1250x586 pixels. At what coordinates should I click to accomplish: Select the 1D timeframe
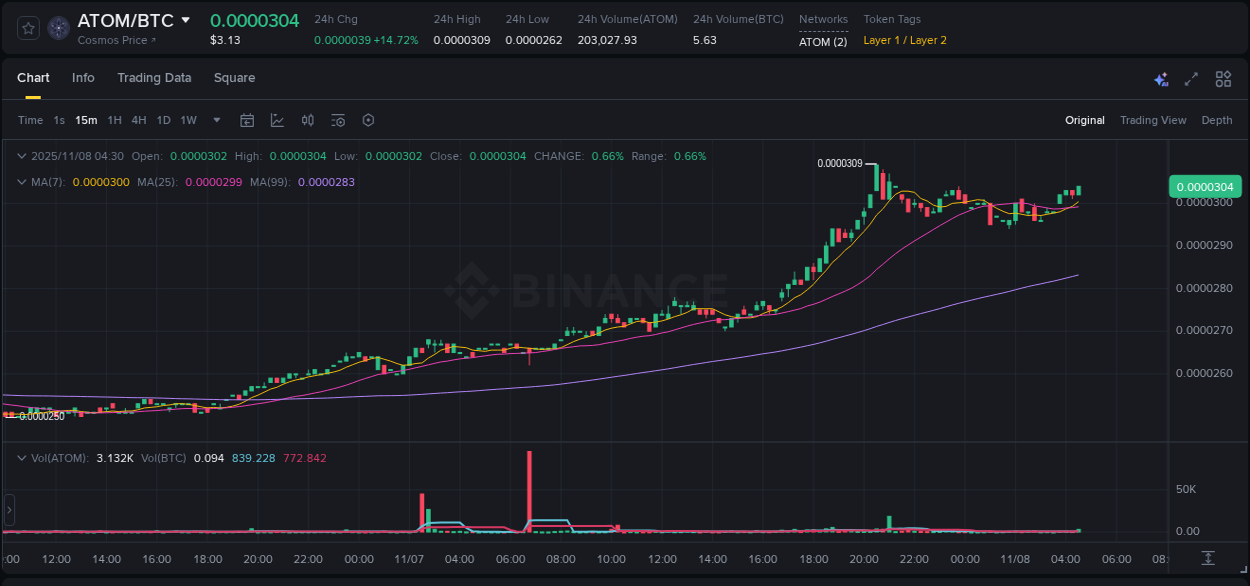click(x=163, y=119)
